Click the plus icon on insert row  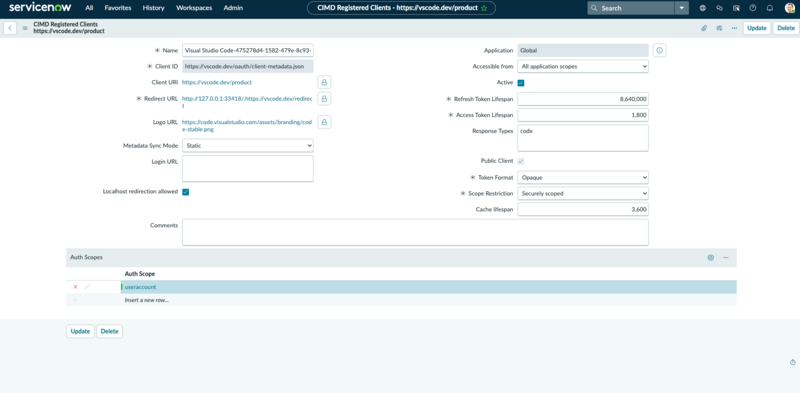(x=76, y=300)
